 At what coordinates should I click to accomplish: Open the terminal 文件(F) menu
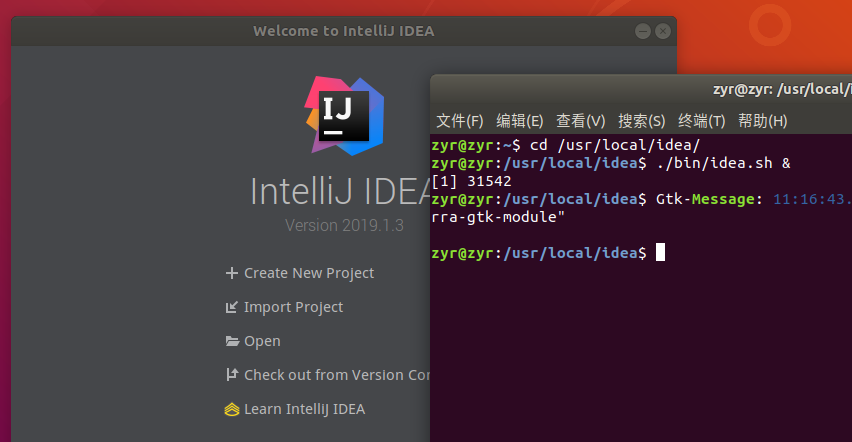(x=460, y=121)
